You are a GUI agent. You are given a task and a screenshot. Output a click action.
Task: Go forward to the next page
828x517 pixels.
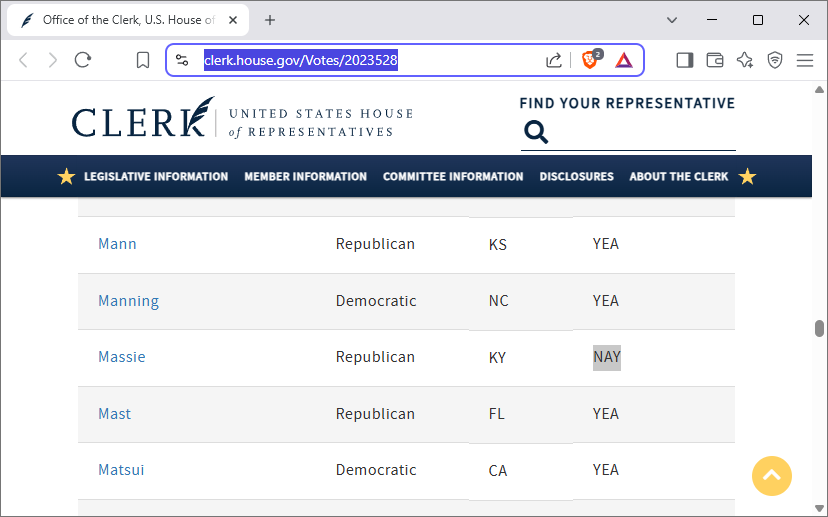(53, 60)
